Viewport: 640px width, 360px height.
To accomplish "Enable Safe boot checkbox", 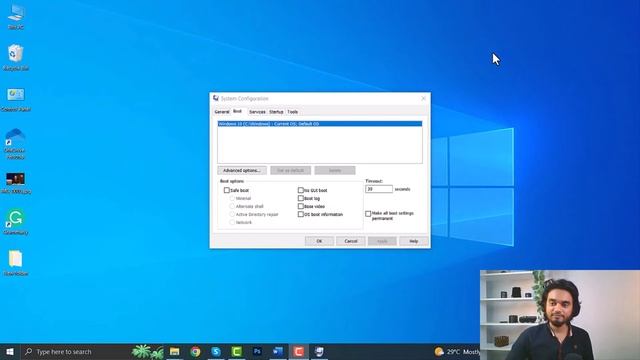I will click(x=227, y=190).
